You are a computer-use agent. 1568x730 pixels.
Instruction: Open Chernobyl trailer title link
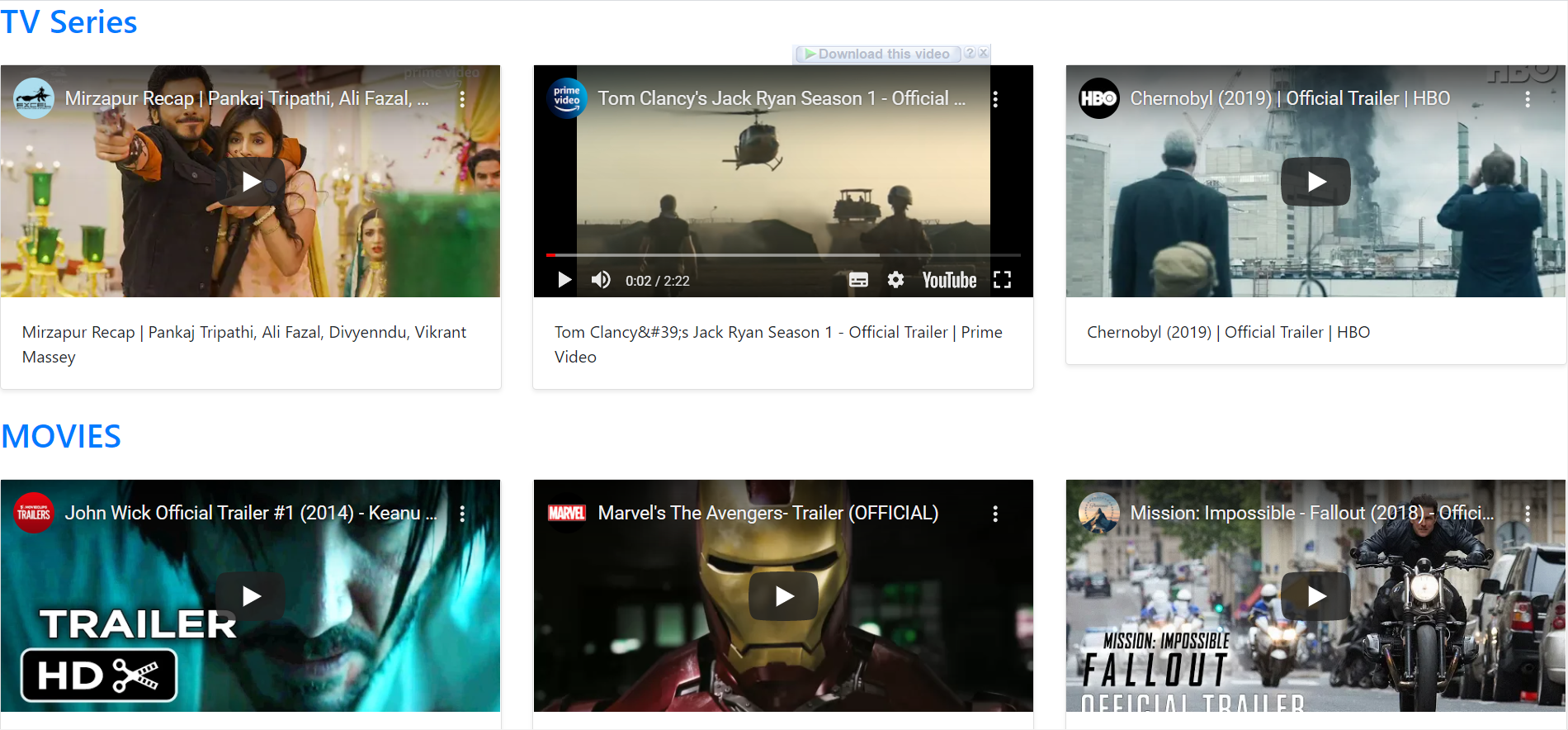tap(1290, 98)
